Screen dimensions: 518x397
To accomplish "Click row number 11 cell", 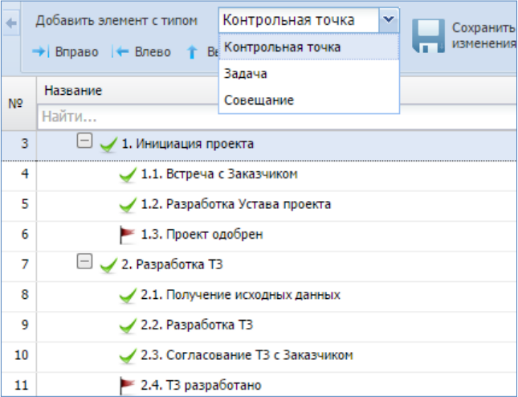I will (x=19, y=385).
